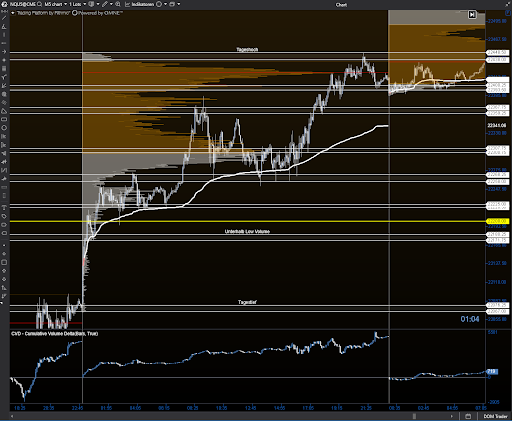Click the symbol search magnifier icon
The image size is (512, 421).
(x=40, y=4)
